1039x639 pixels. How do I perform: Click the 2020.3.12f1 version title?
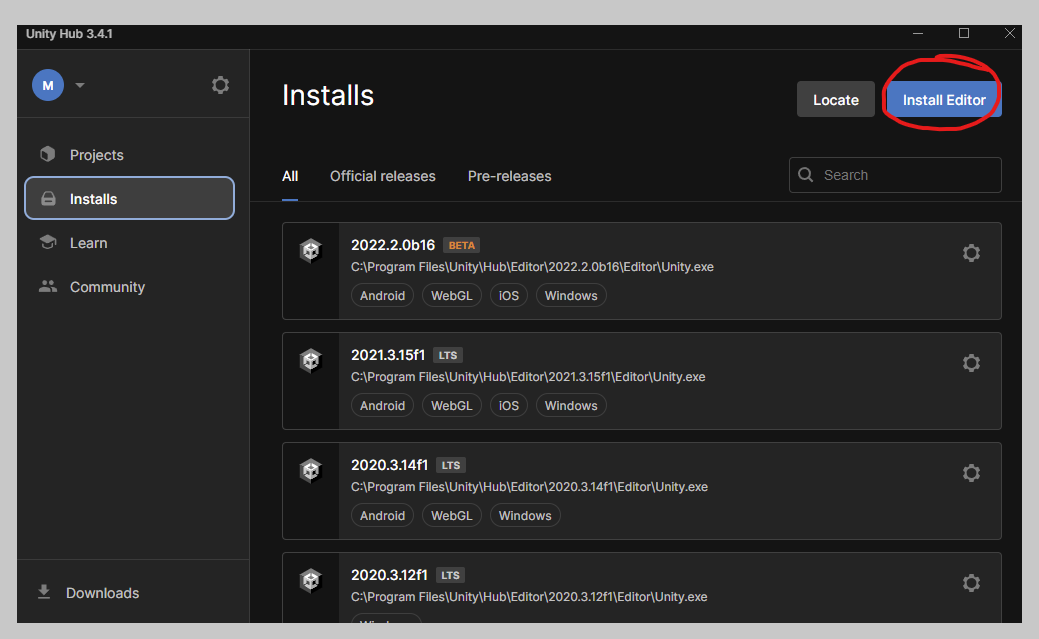(x=389, y=575)
